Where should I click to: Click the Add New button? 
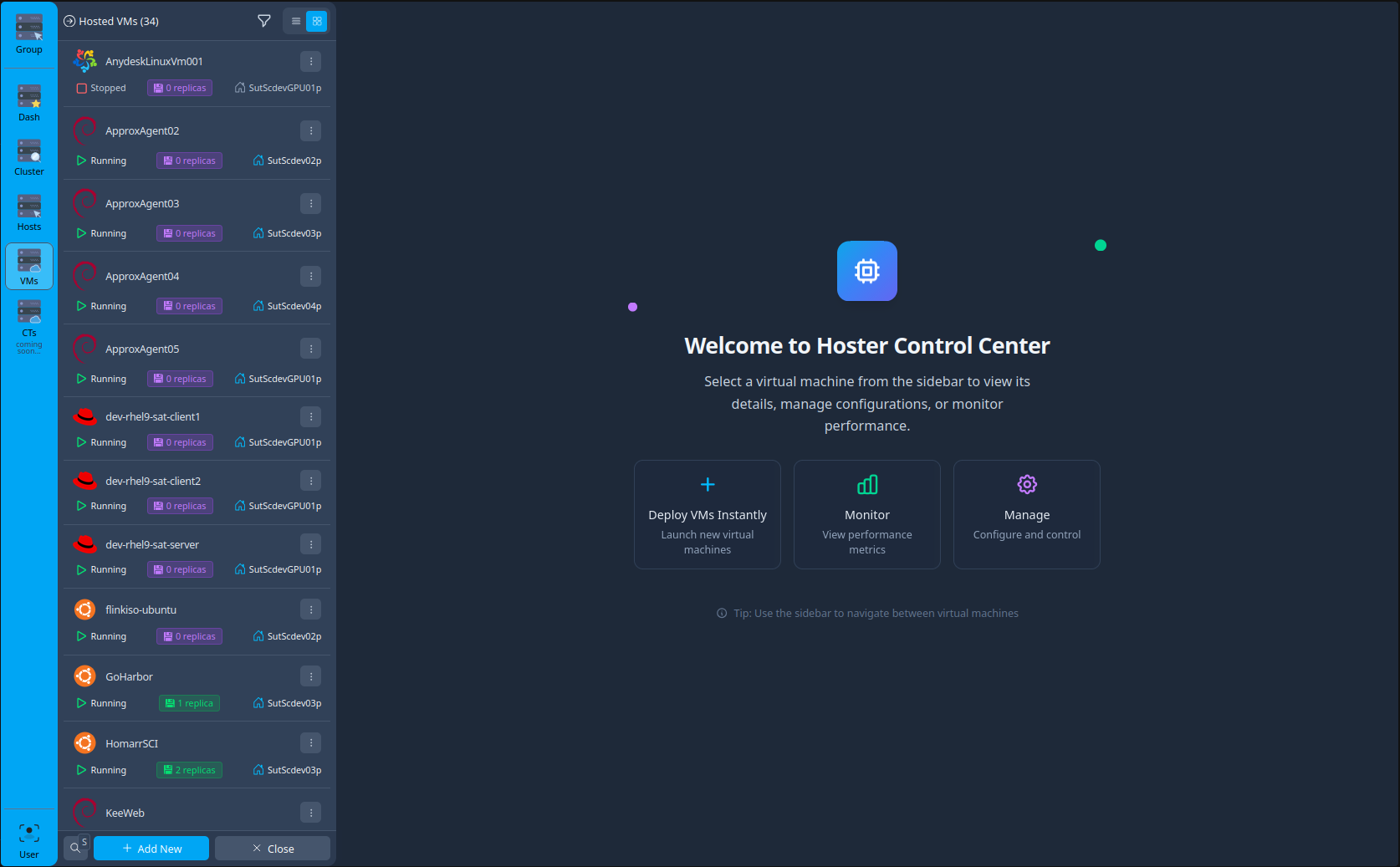coord(151,848)
